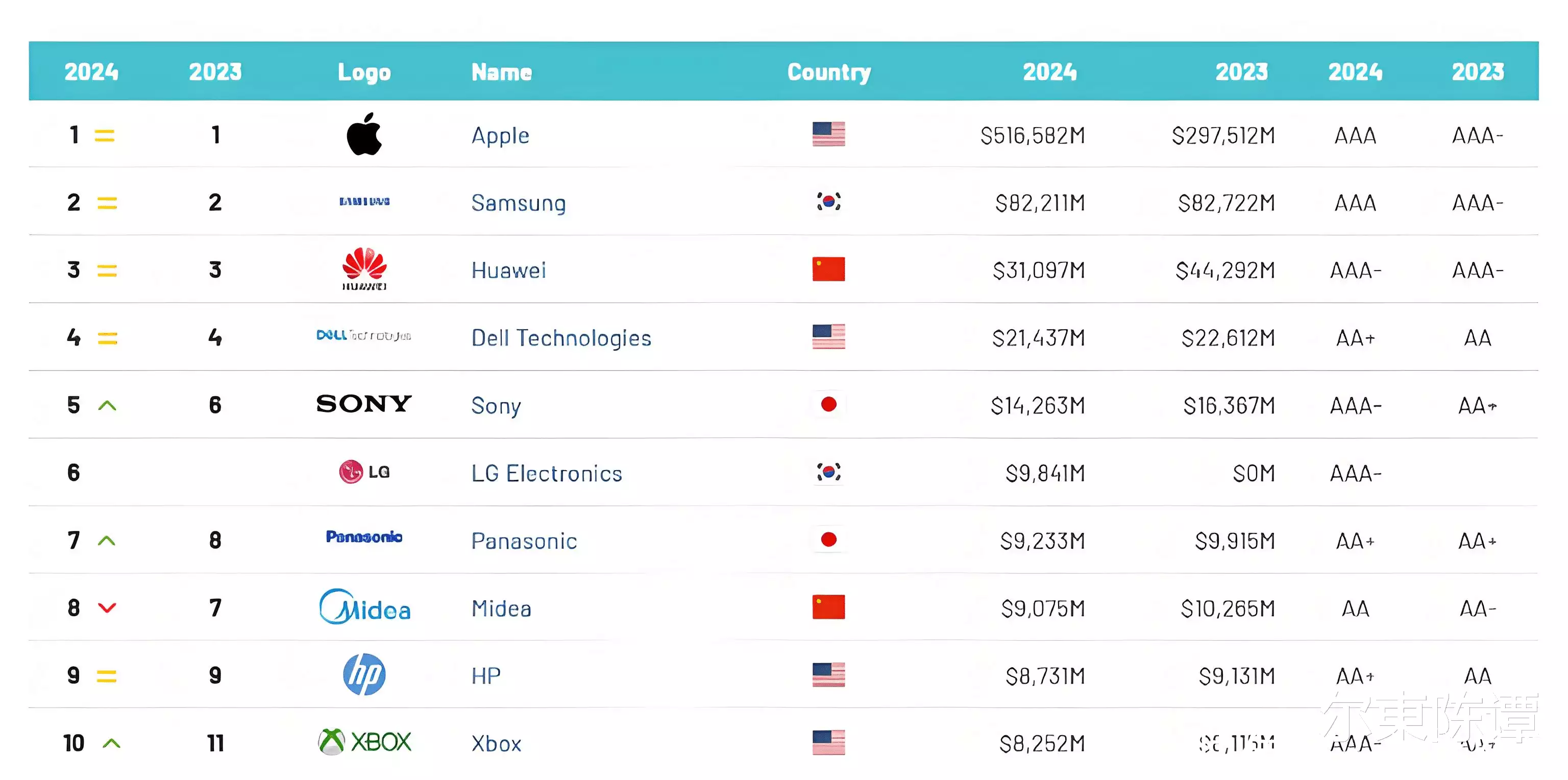Click Midea's red down-rank arrow
Screen dimensions: 1568x780
[107, 607]
